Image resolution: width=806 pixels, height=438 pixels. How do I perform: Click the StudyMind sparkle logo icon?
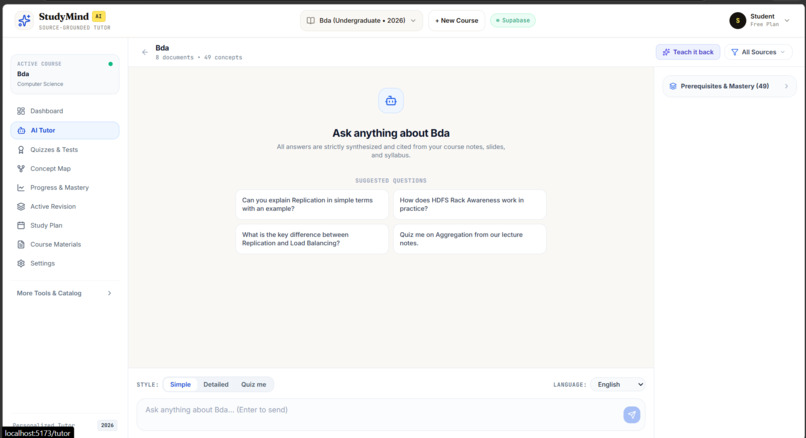pyautogui.click(x=24, y=21)
